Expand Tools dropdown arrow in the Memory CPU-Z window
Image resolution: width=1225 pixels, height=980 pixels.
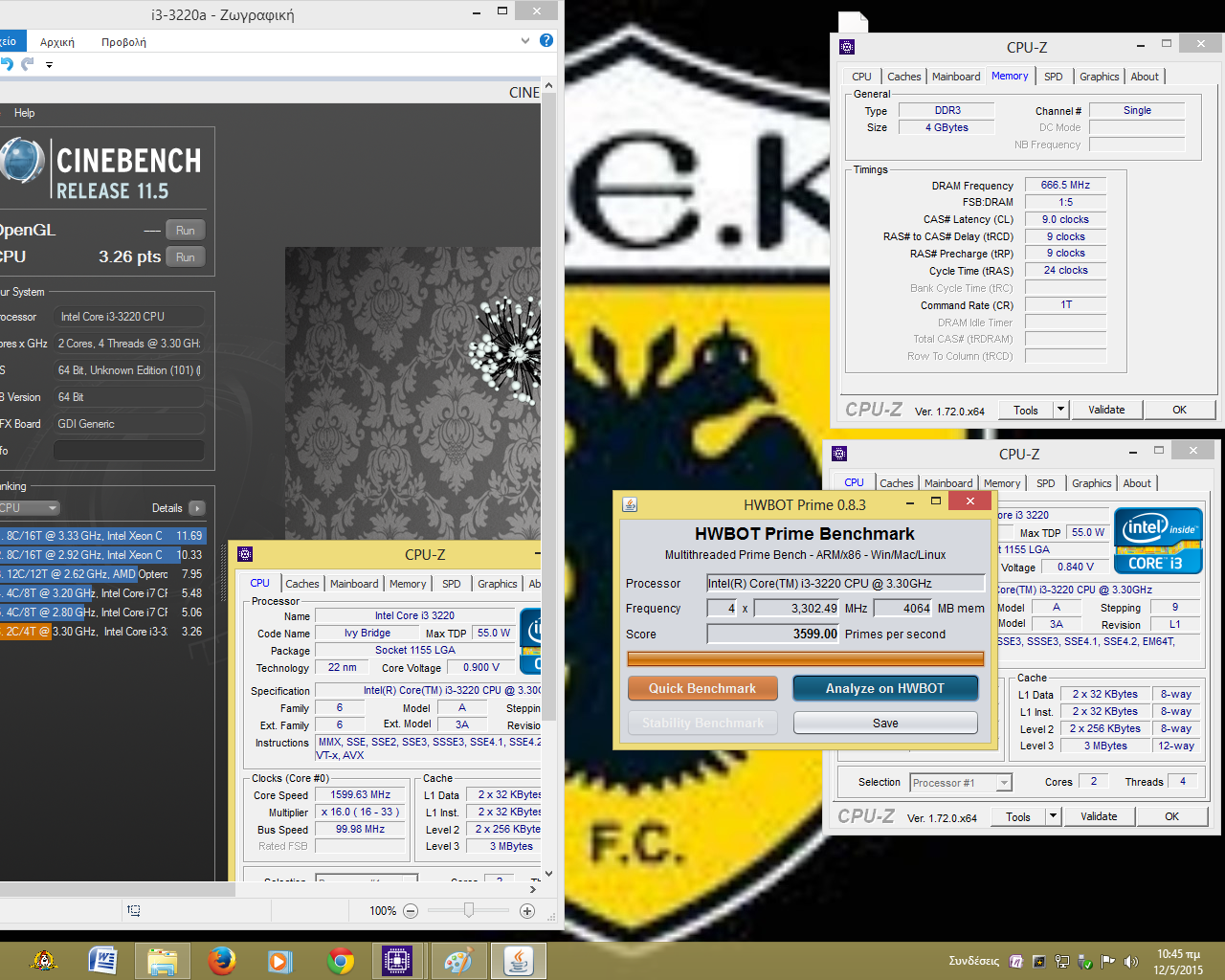click(x=1060, y=410)
